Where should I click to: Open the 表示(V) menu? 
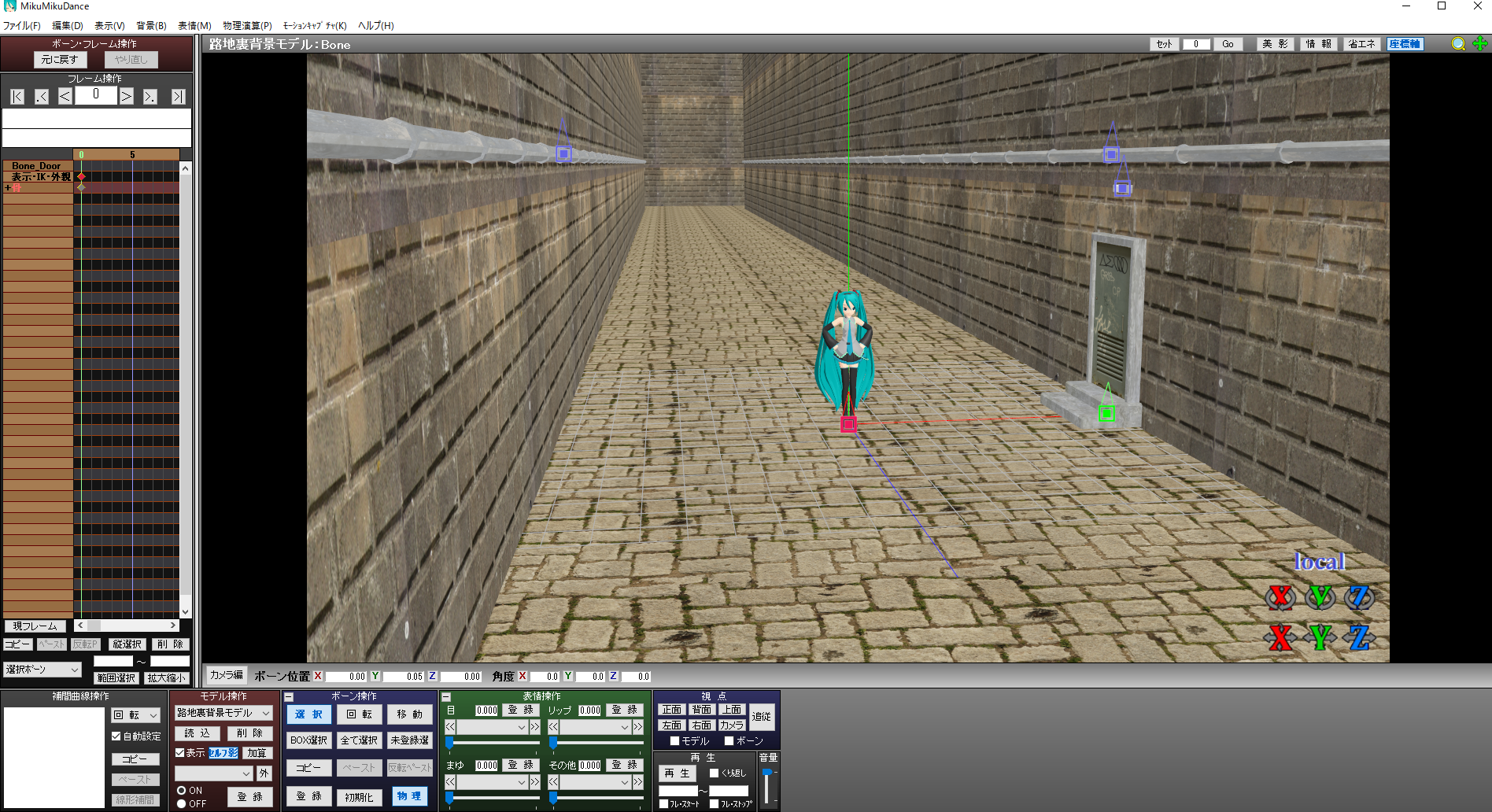[x=109, y=25]
